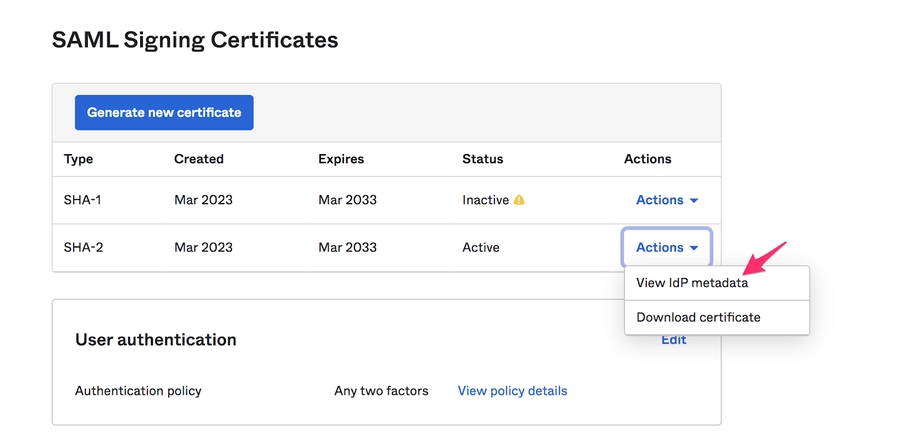Click the Generate new certificate button
The height and width of the screenshot is (432, 900).
tap(164, 113)
